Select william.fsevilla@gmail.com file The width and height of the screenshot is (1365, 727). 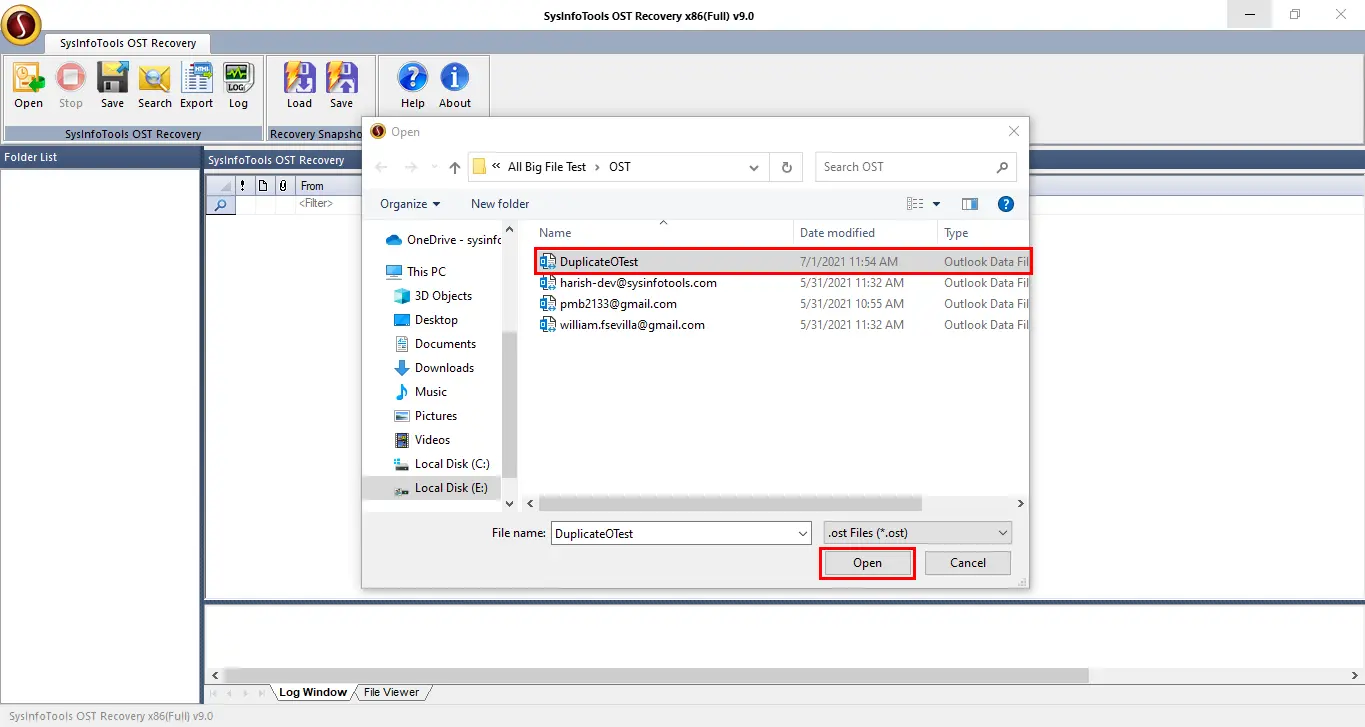[783, 325]
